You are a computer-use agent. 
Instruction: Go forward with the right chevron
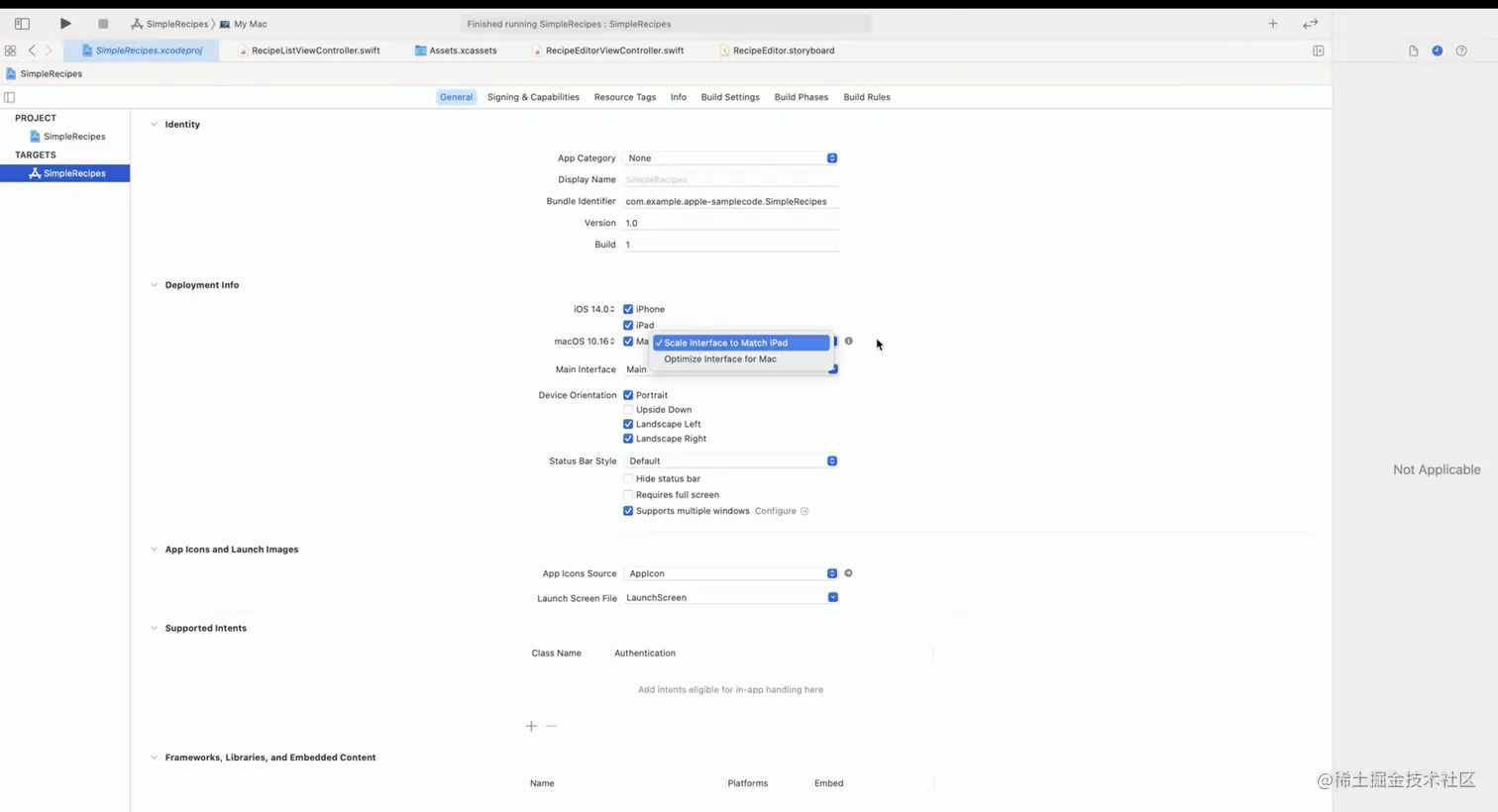point(49,51)
